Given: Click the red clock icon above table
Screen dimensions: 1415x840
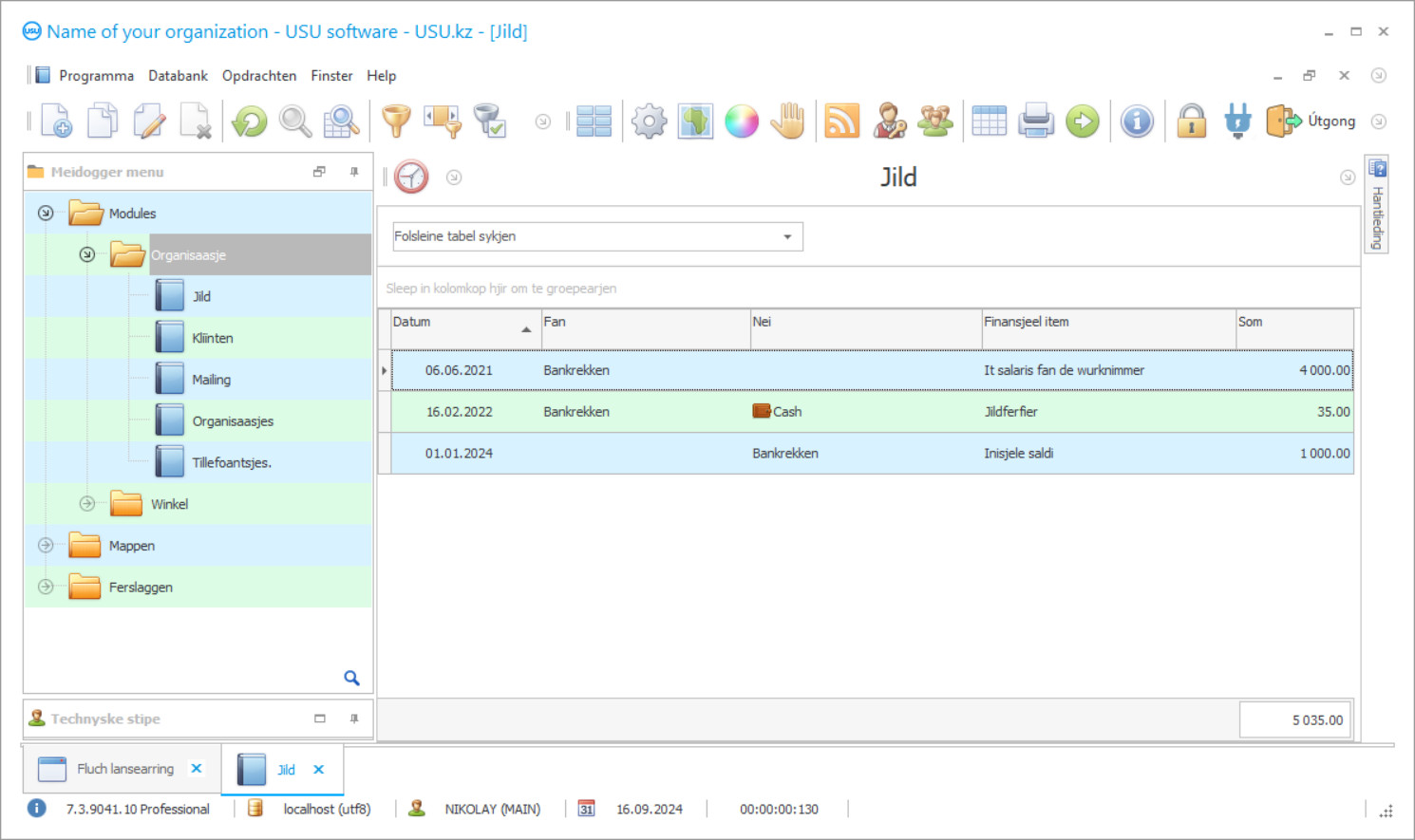Looking at the screenshot, I should (411, 177).
